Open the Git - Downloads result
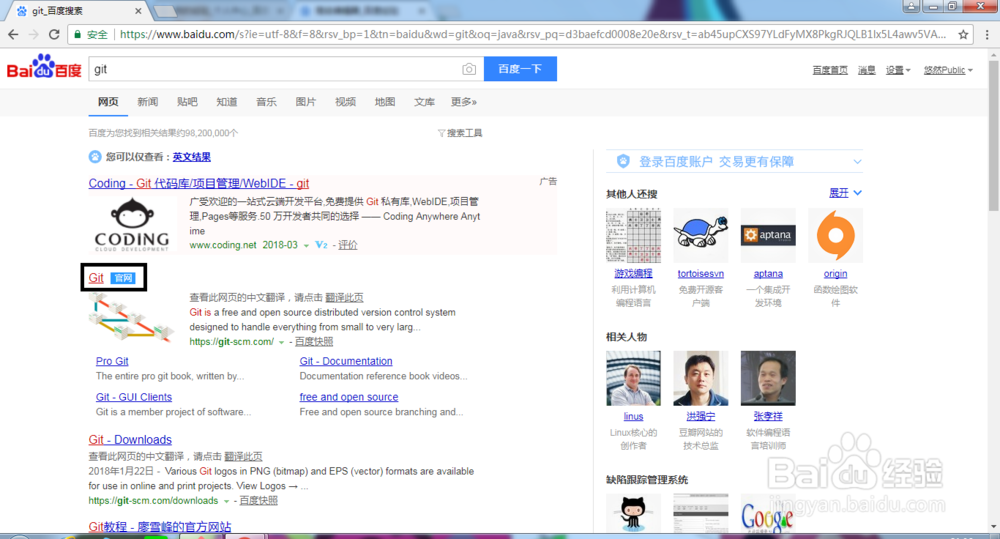Viewport: 1000px width, 539px height. tap(130, 439)
